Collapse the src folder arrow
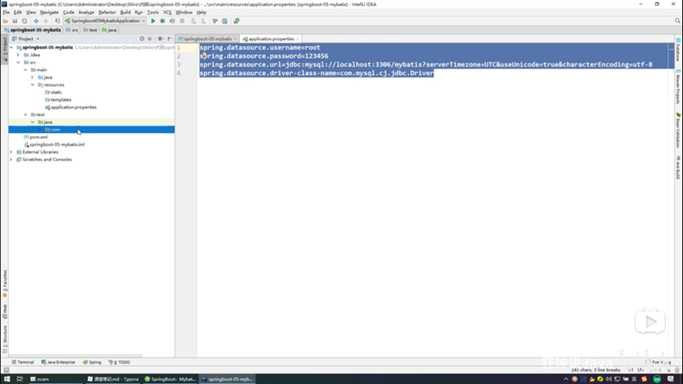The width and height of the screenshot is (683, 384). coord(19,62)
